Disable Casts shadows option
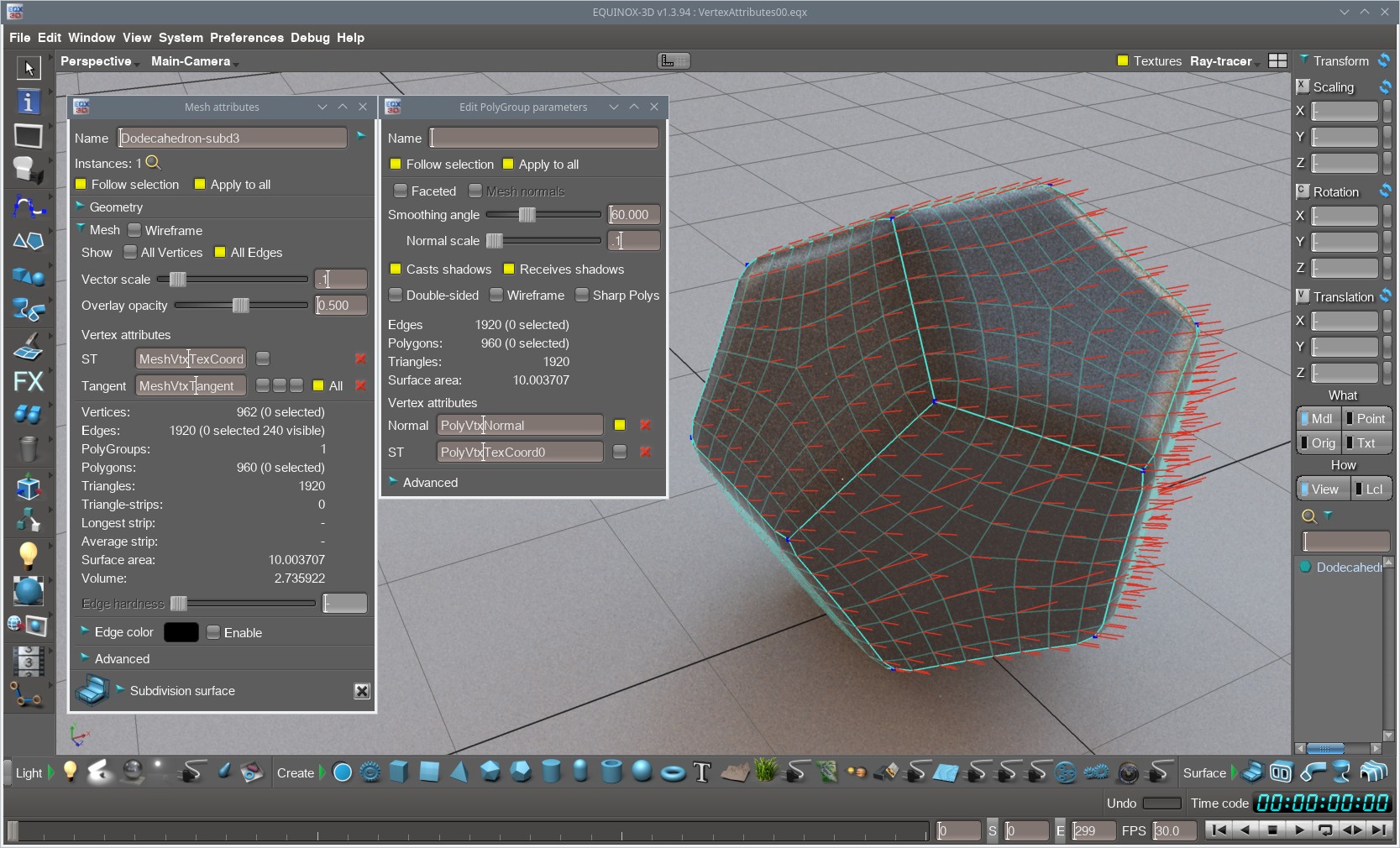The height and width of the screenshot is (848, 1400). (396, 270)
